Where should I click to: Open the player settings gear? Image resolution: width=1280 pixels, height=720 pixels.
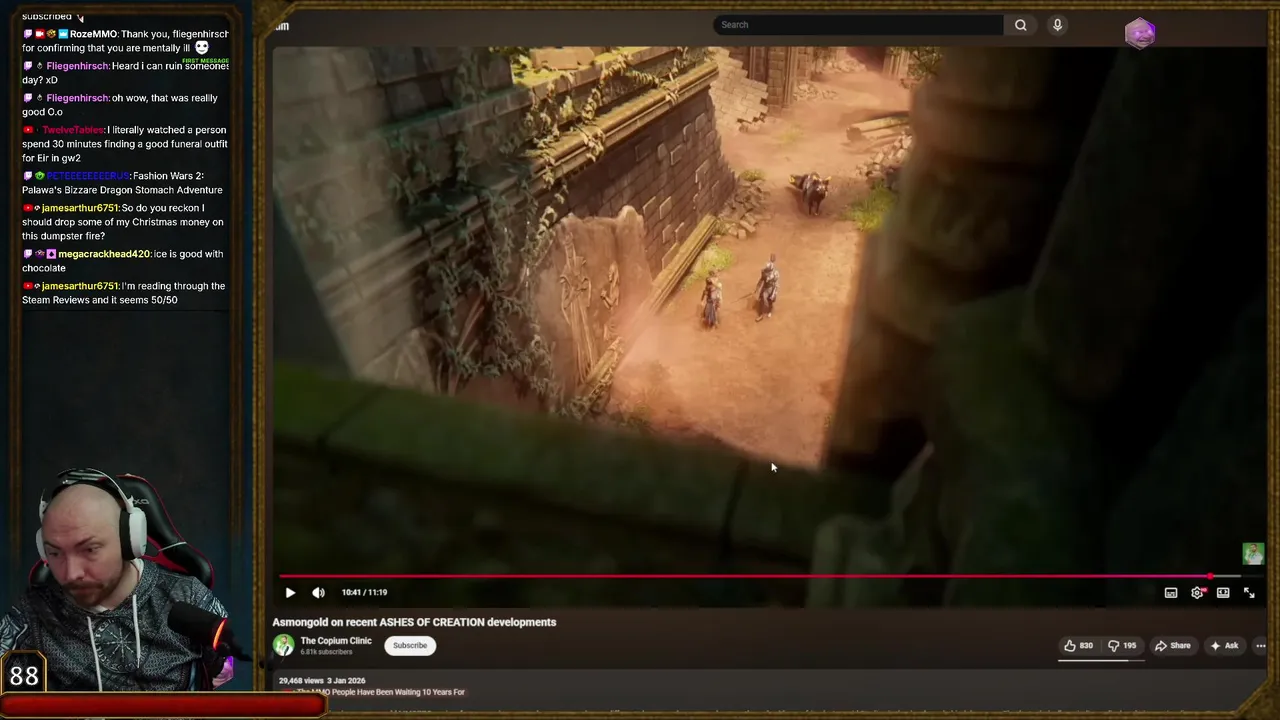[1197, 593]
